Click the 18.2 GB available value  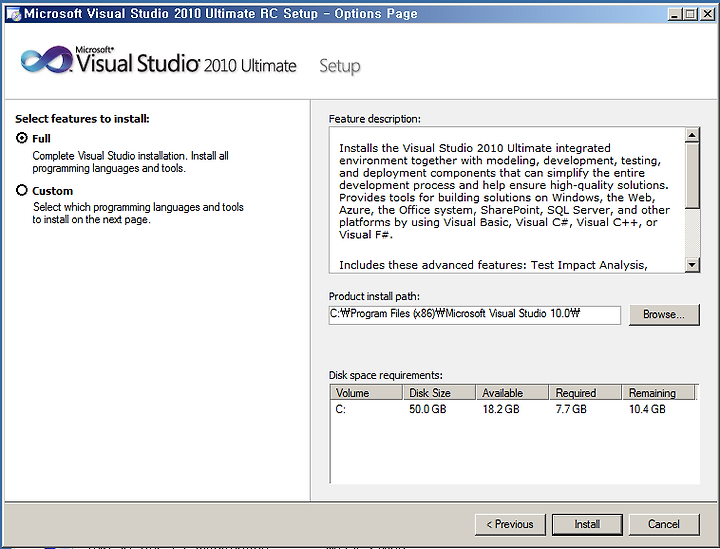pyautogui.click(x=501, y=409)
